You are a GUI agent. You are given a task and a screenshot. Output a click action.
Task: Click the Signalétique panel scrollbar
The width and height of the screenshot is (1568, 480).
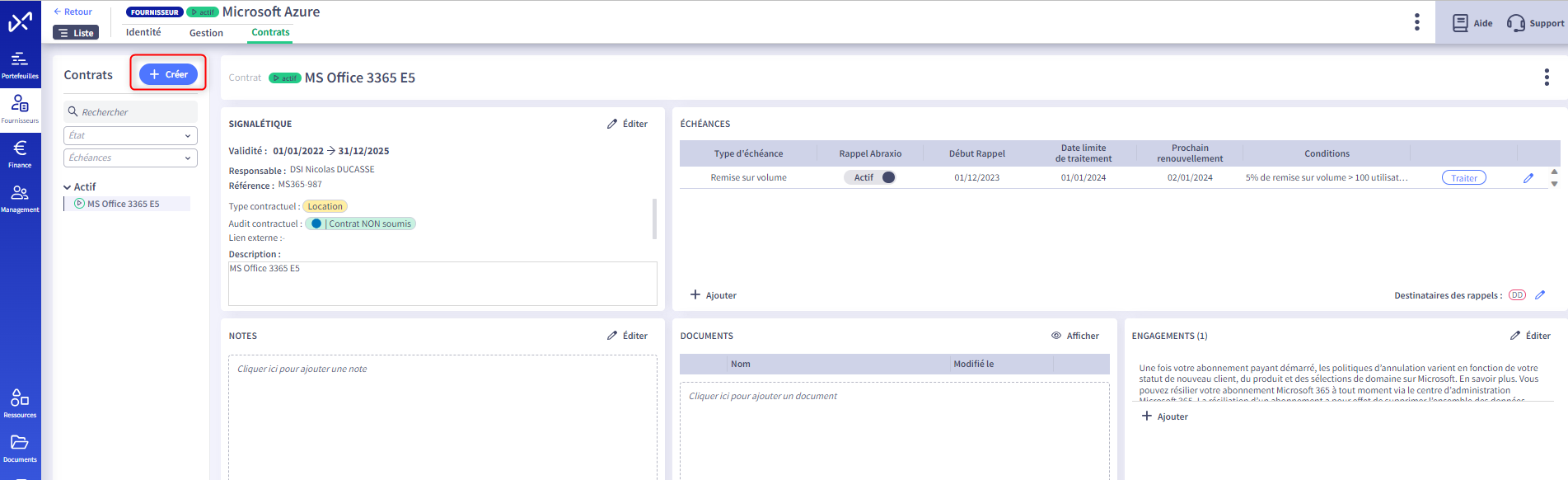tap(654, 218)
